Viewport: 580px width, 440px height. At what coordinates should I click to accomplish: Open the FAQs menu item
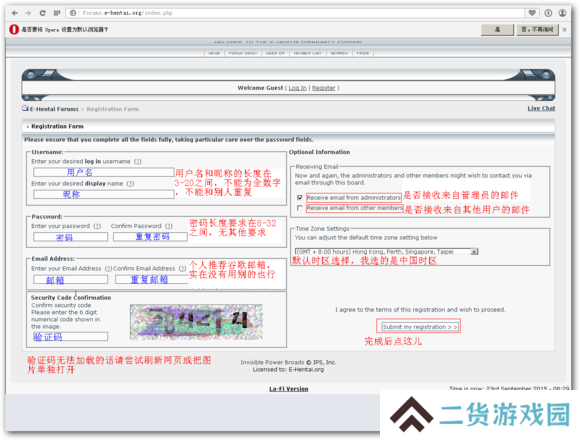coord(362,53)
